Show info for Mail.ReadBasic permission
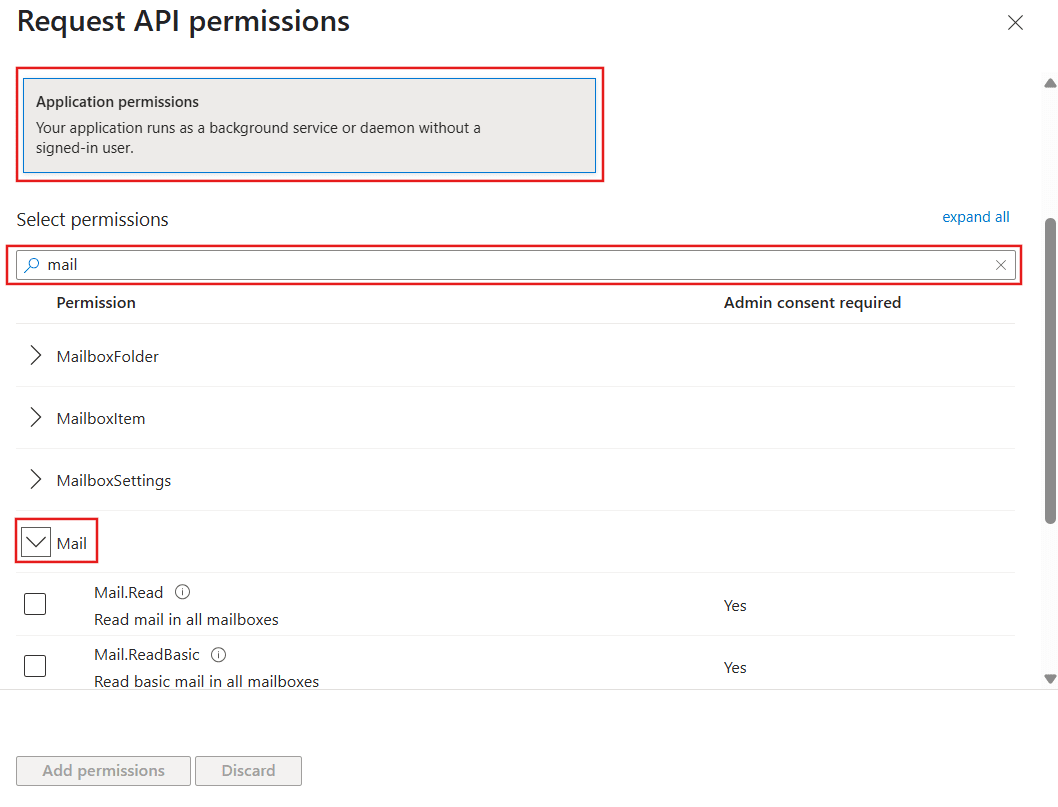Viewport: 1058px width, 807px height. 219,655
